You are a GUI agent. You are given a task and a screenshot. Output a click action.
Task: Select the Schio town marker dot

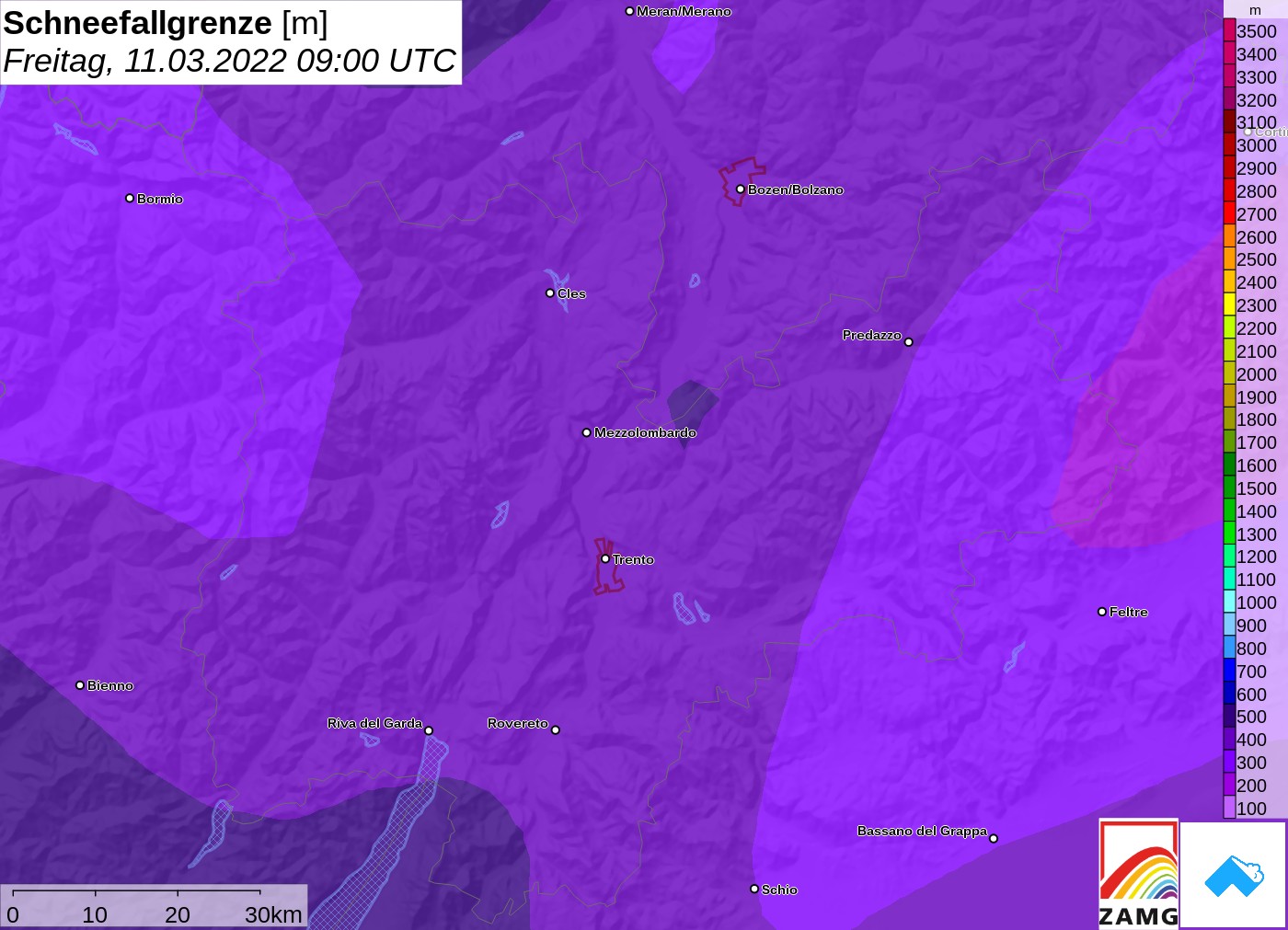[x=754, y=889]
